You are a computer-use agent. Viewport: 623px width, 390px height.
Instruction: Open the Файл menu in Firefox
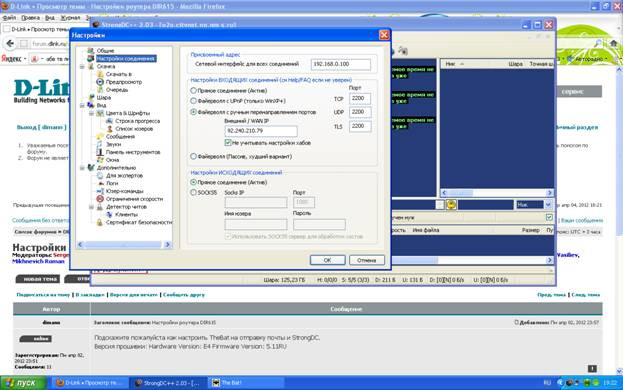pyautogui.click(x=9, y=18)
